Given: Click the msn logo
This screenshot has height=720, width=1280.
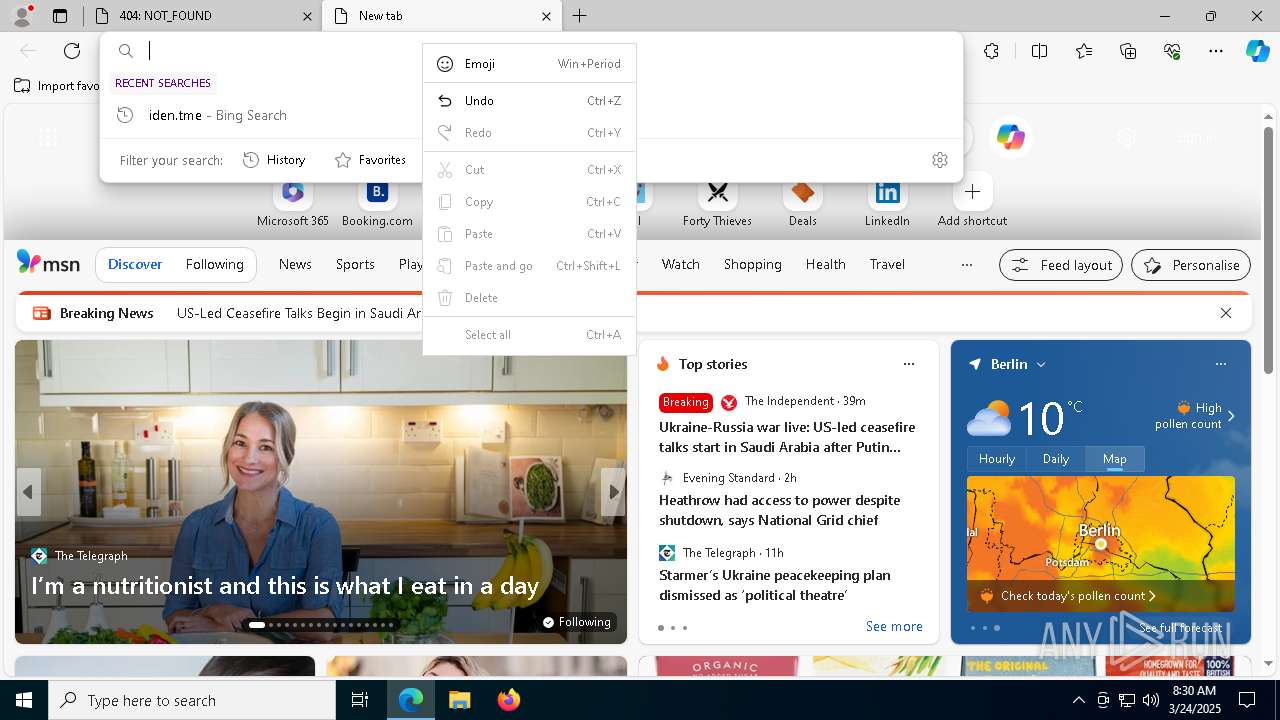Looking at the screenshot, I should tap(48, 263).
